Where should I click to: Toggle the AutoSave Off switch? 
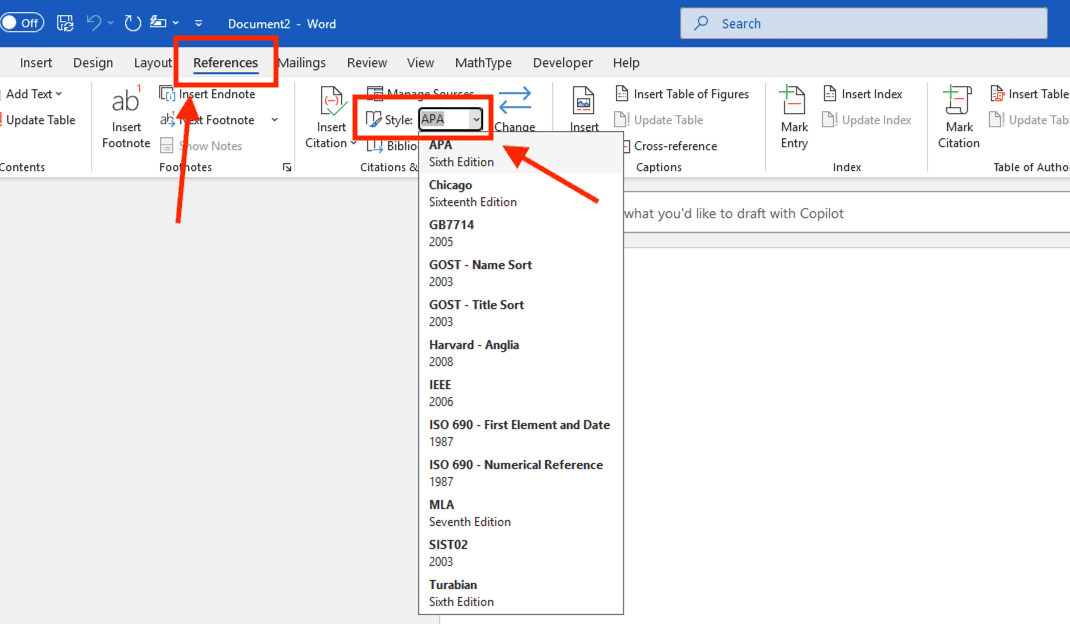[x=22, y=23]
